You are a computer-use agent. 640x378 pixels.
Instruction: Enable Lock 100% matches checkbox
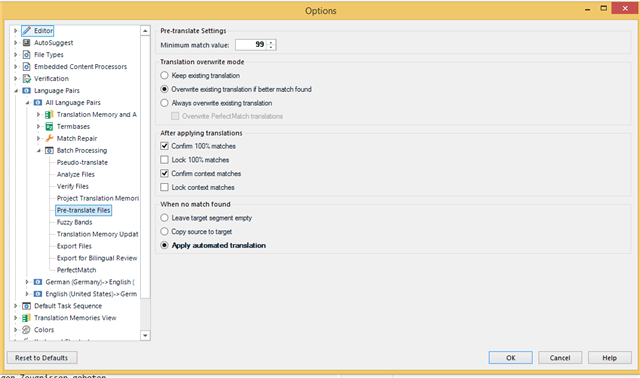tap(164, 160)
